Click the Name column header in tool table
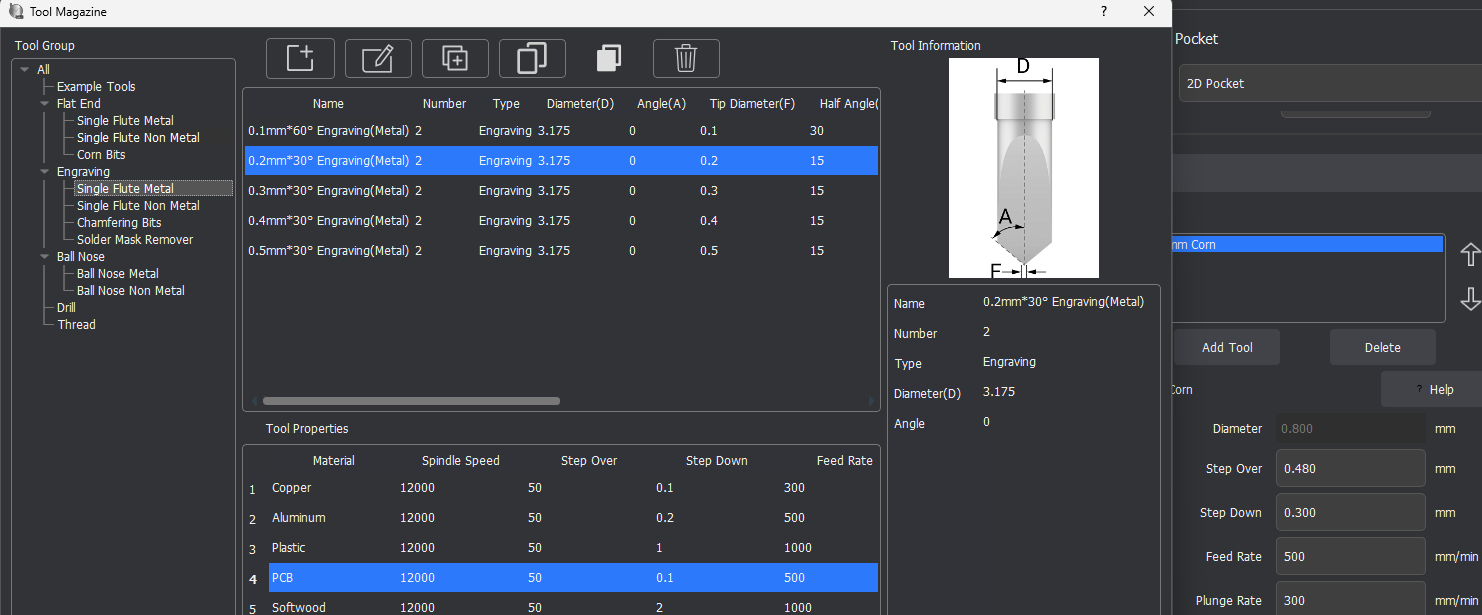The height and width of the screenshot is (615, 1482). coord(328,104)
